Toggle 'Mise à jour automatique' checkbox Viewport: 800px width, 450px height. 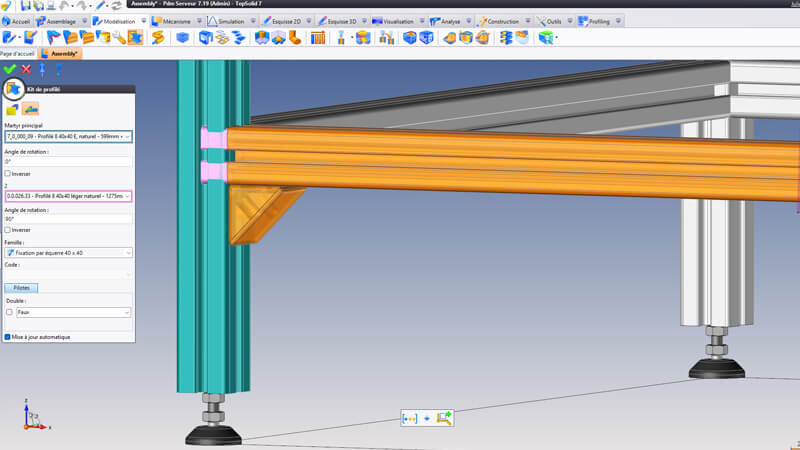coord(9,337)
